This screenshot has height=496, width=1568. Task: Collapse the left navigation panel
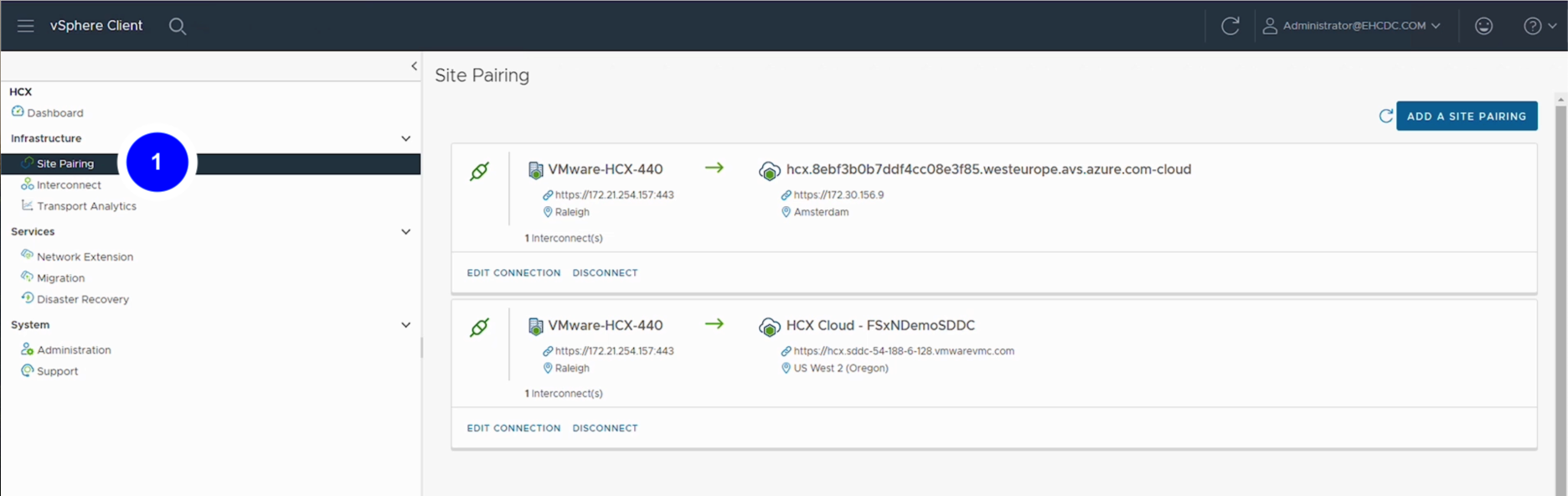(x=414, y=66)
